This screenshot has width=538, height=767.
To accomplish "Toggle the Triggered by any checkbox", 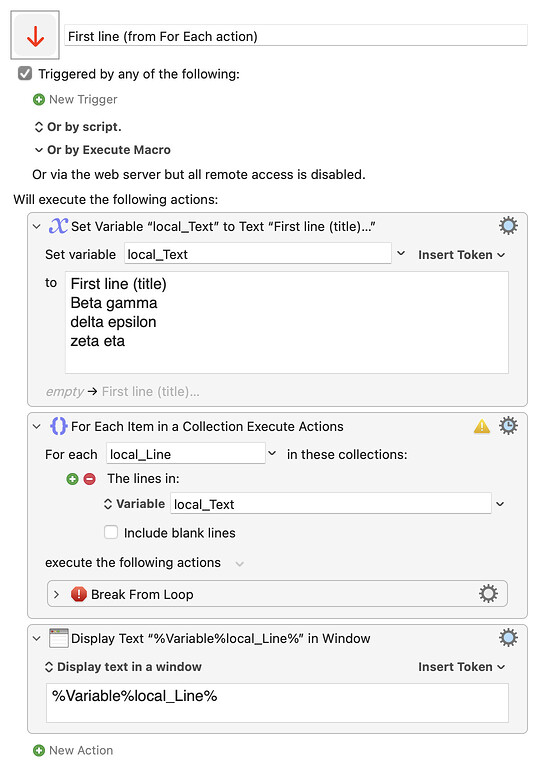I will pyautogui.click(x=24, y=74).
